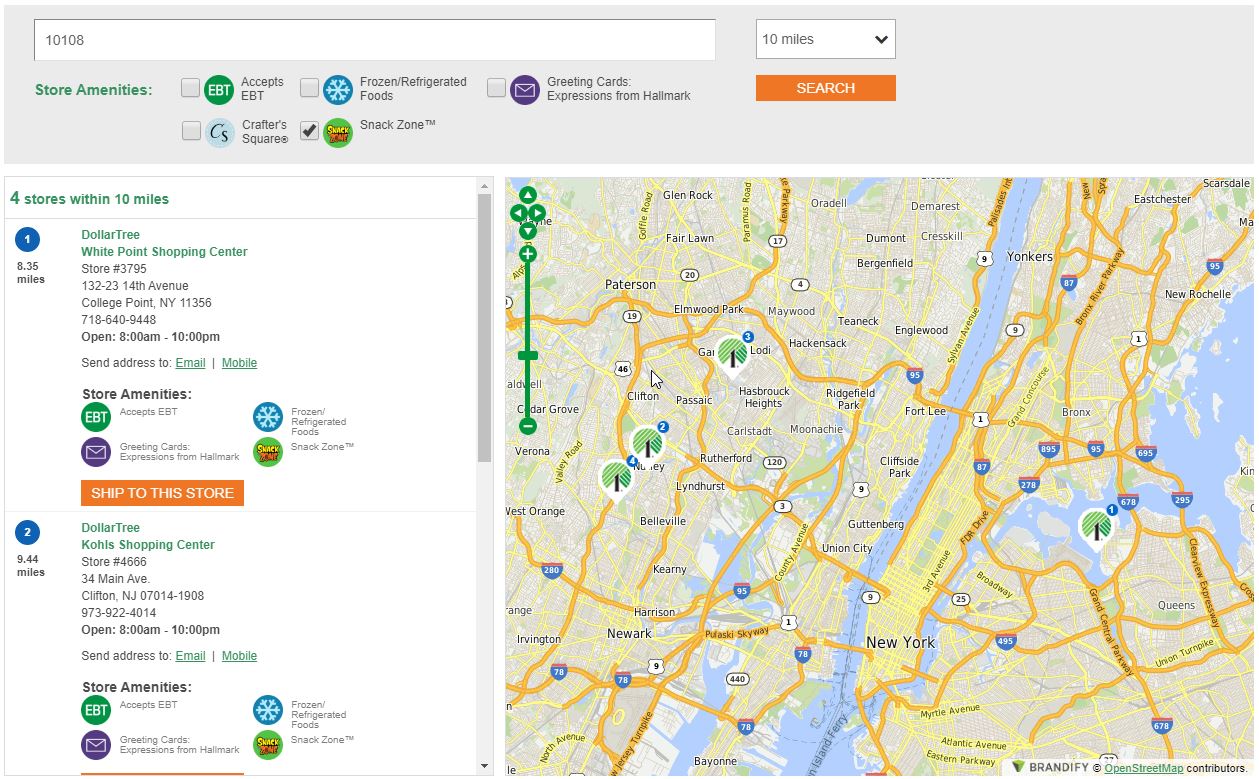Click the Mobile link for store #4666
The height and width of the screenshot is (779, 1259).
pos(239,656)
